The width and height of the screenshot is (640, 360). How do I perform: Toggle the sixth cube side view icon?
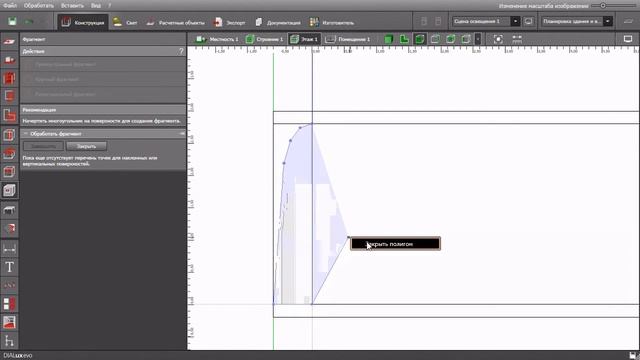point(466,39)
